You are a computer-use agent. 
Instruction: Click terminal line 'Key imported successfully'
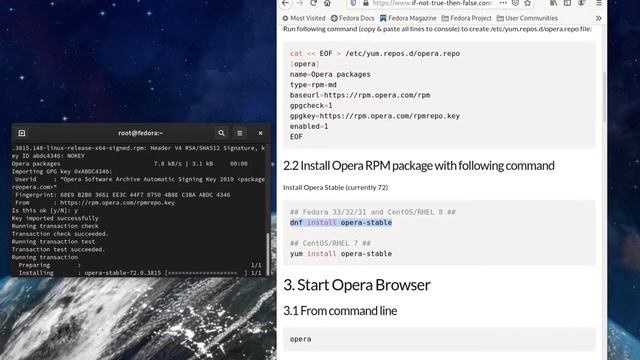click(x=55, y=218)
